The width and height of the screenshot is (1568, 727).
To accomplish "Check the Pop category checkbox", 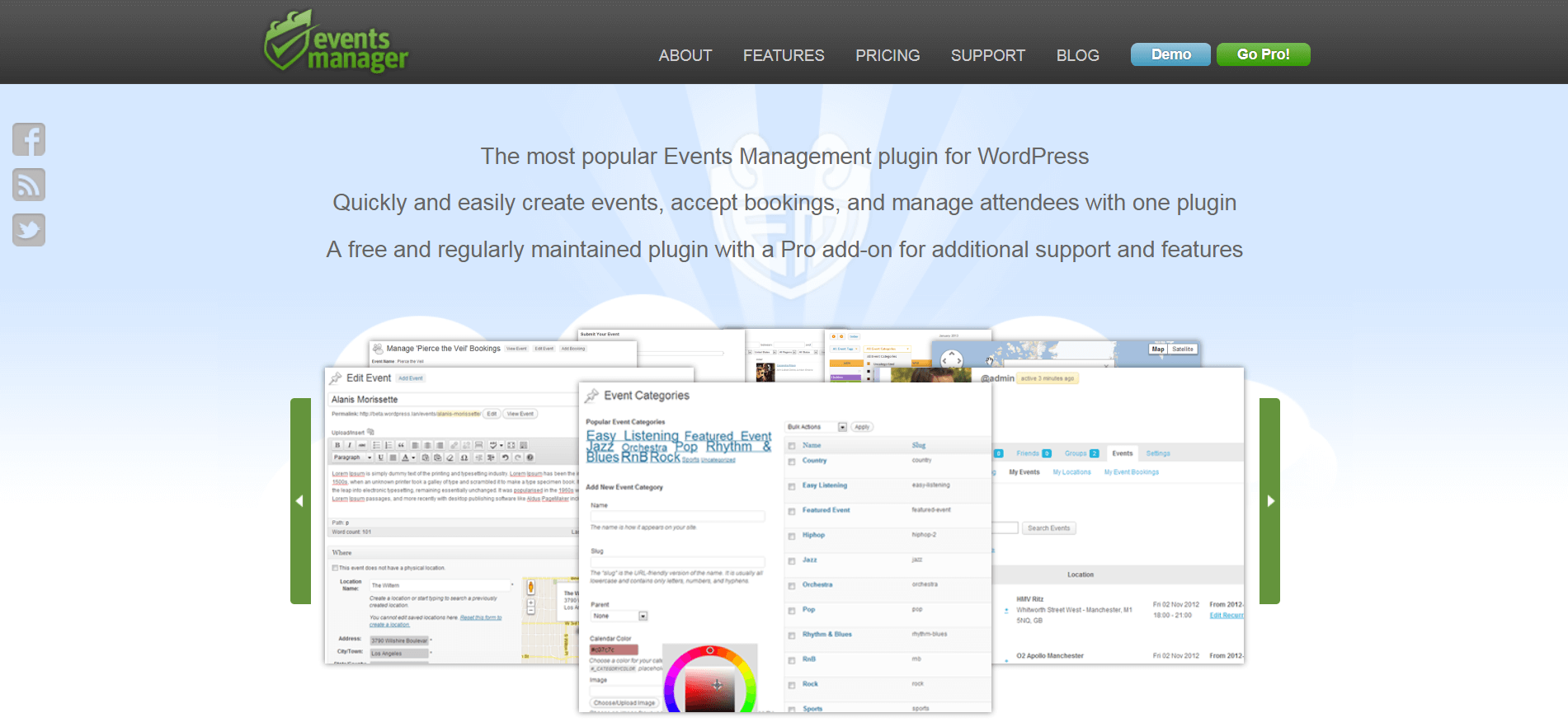I will pyautogui.click(x=792, y=611).
